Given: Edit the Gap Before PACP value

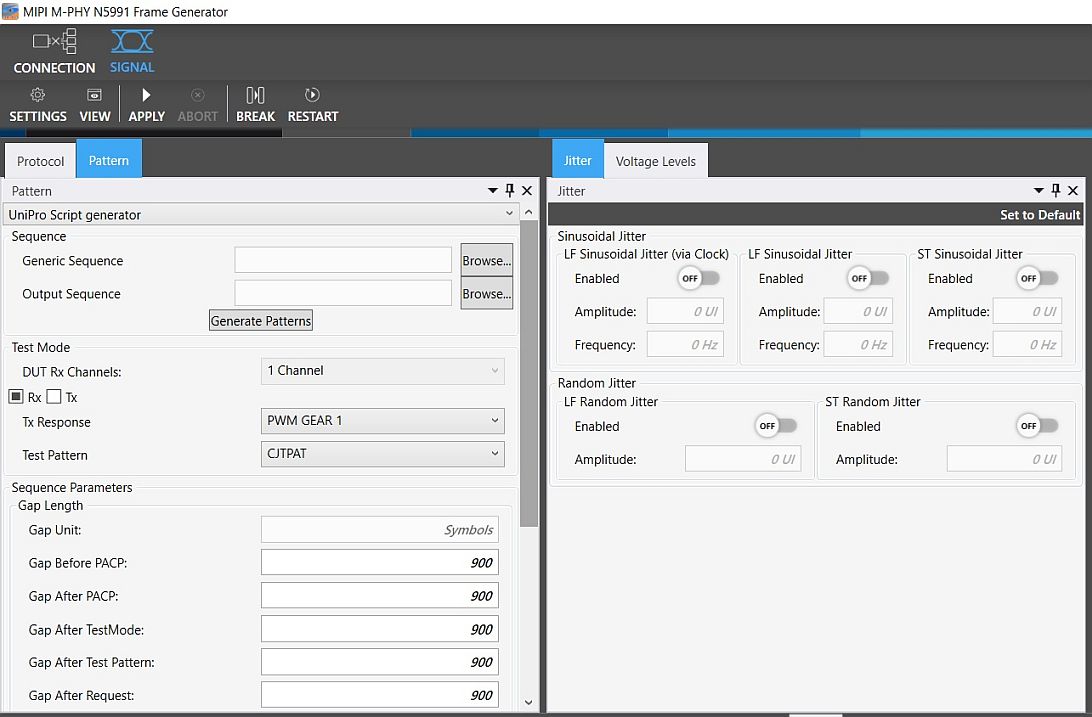Looking at the screenshot, I should point(379,562).
